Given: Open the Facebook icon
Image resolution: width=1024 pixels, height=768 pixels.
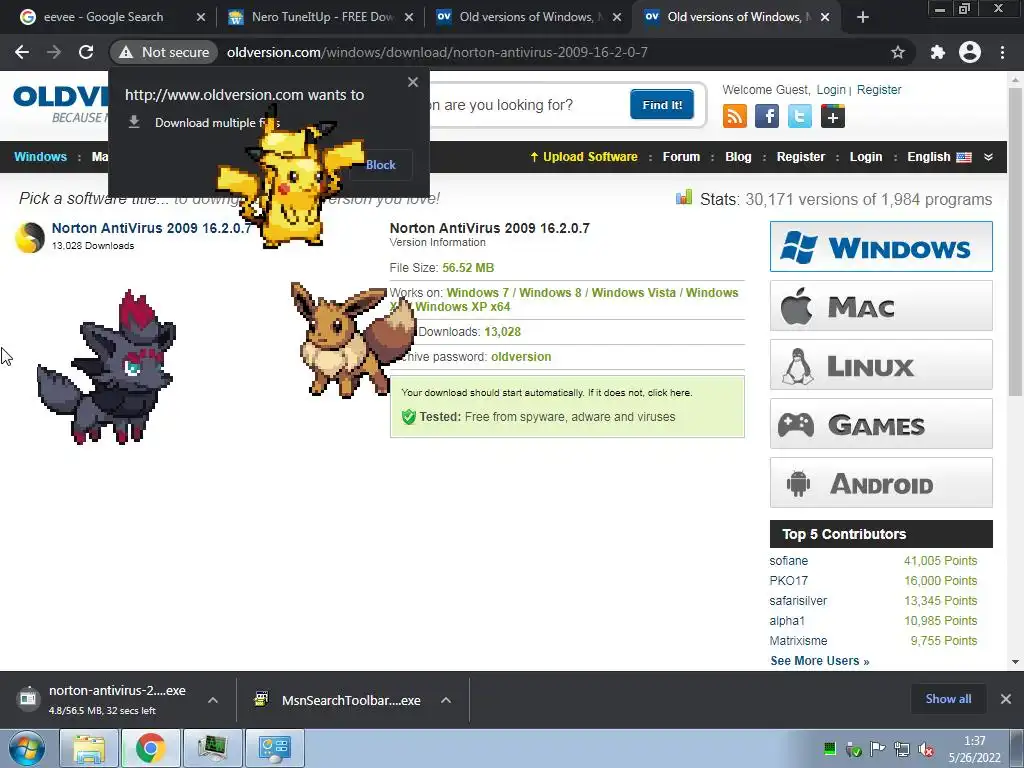Looking at the screenshot, I should click(x=767, y=117).
